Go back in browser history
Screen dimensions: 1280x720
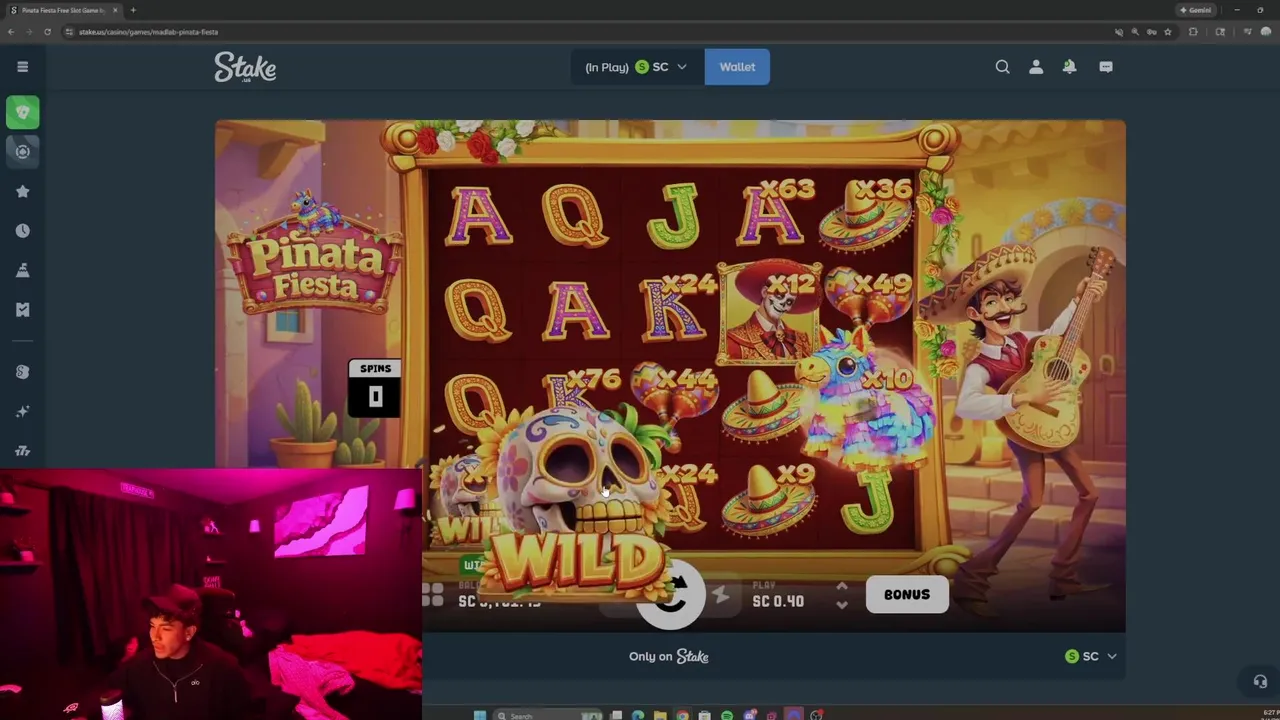pyautogui.click(x=11, y=32)
